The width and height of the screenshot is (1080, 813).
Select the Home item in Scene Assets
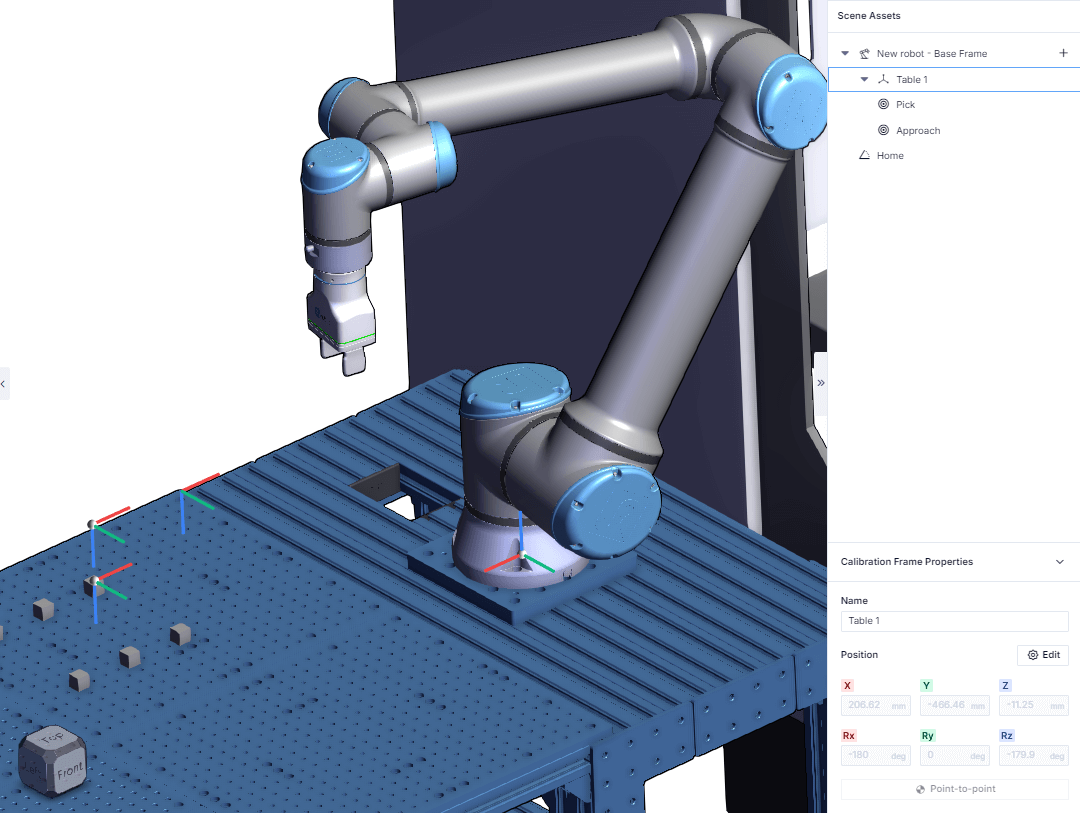[890, 156]
